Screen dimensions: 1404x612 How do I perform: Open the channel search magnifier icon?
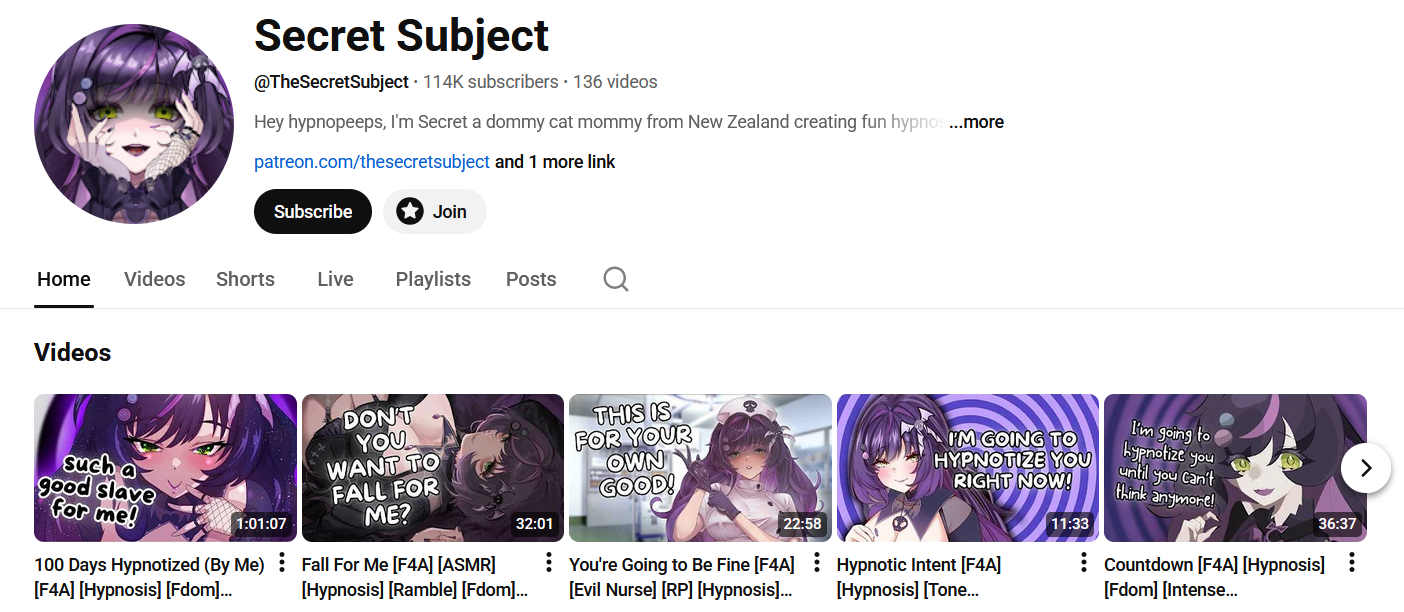click(616, 279)
